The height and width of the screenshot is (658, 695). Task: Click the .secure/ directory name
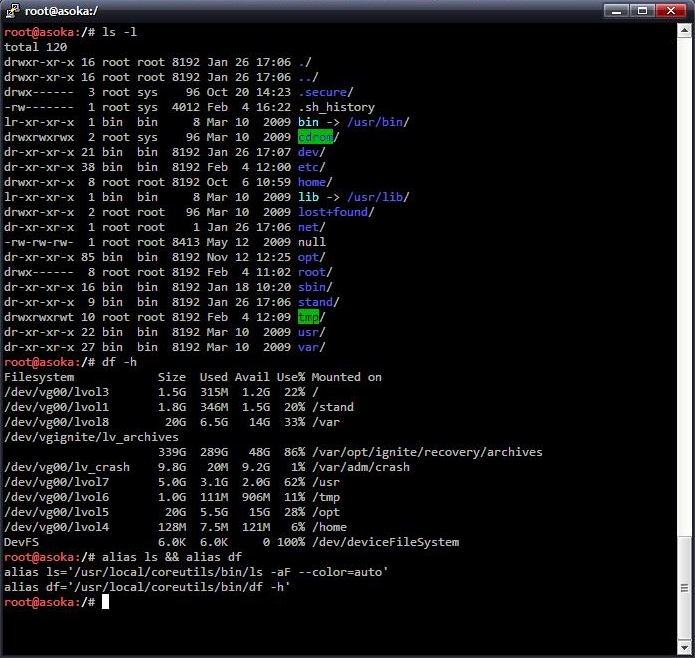pos(325,92)
